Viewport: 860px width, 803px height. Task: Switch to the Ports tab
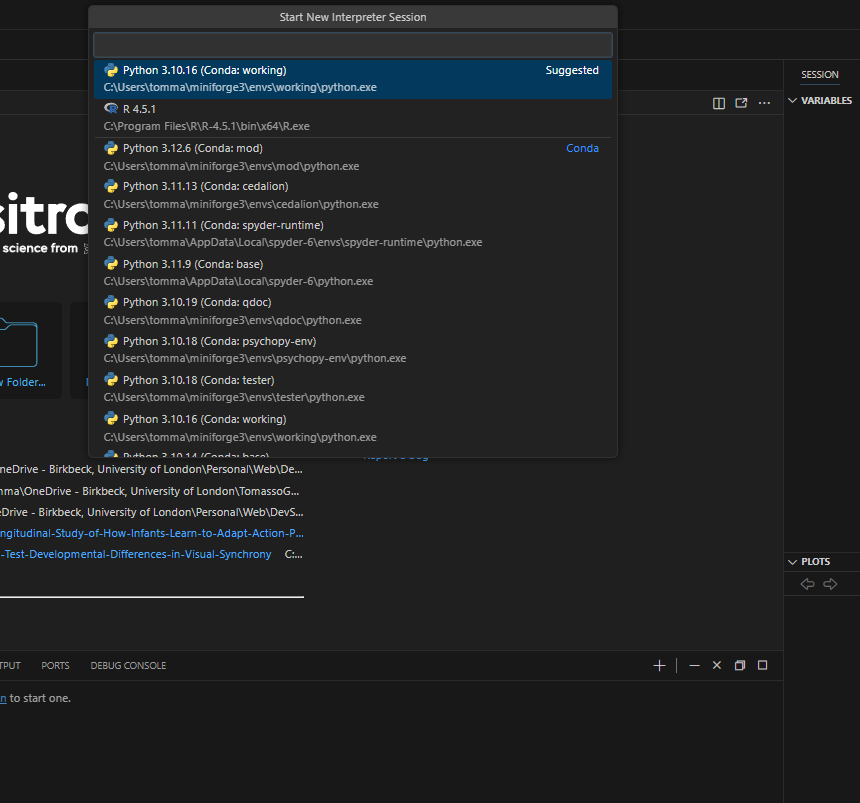(55, 666)
